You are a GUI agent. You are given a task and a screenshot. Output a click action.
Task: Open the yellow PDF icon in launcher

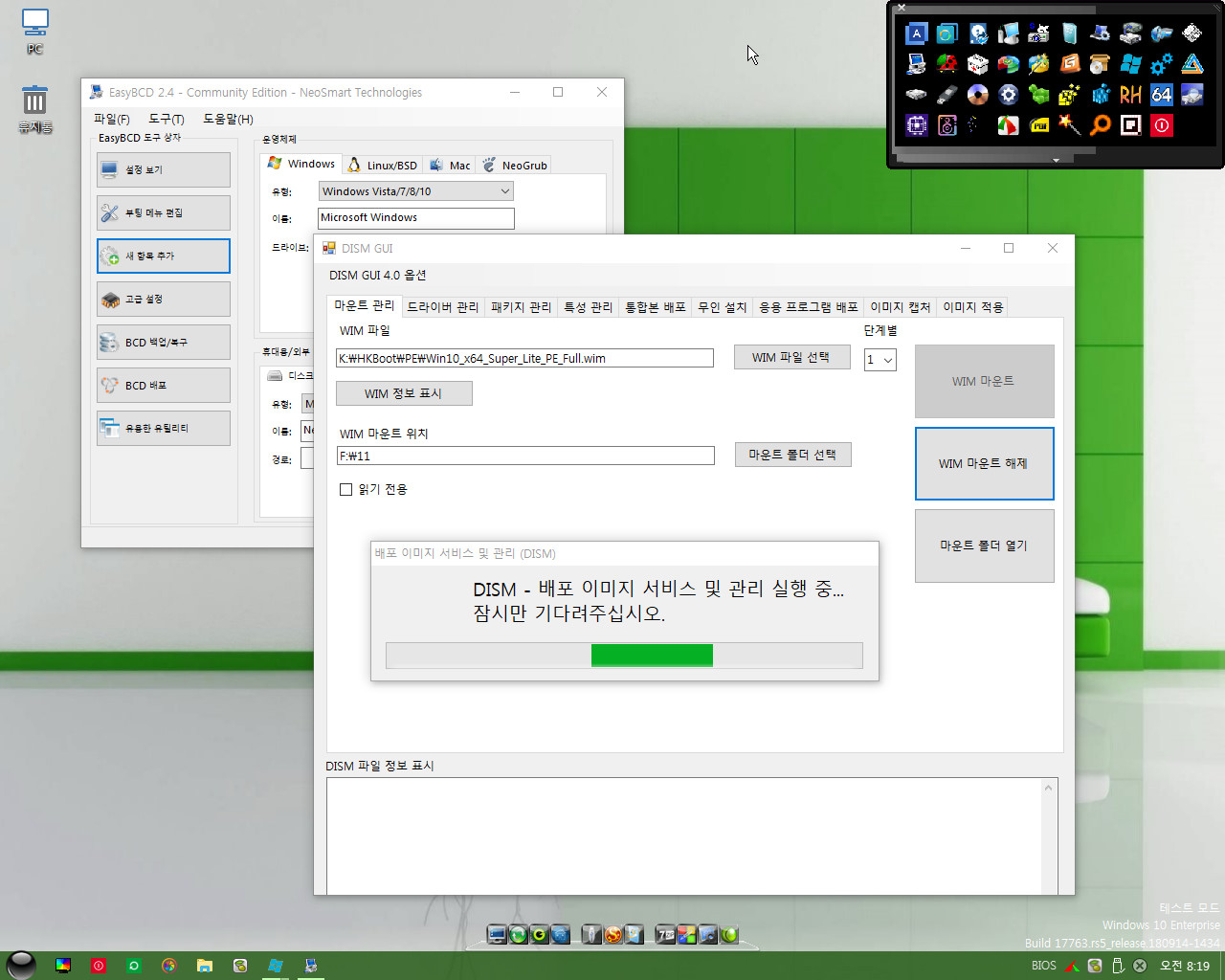(x=1038, y=125)
